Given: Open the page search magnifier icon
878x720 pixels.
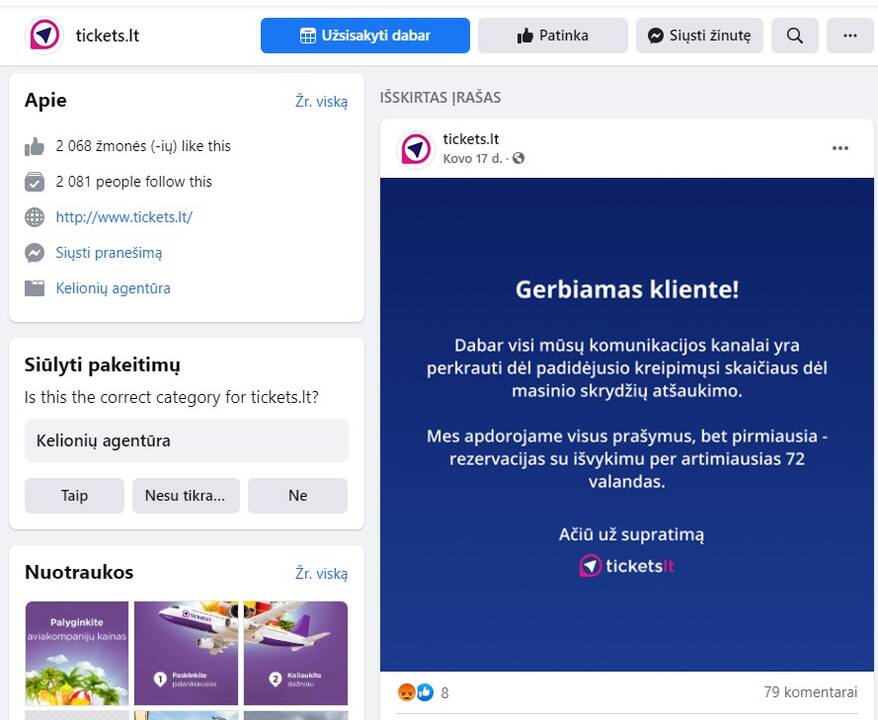Looking at the screenshot, I should (x=795, y=35).
